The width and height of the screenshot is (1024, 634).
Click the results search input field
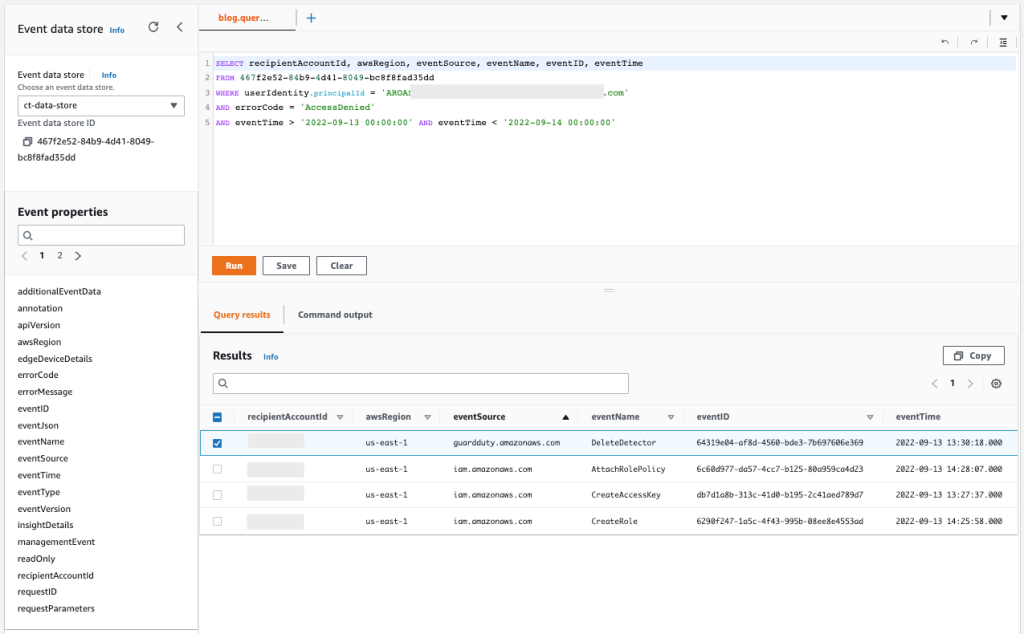[420, 383]
